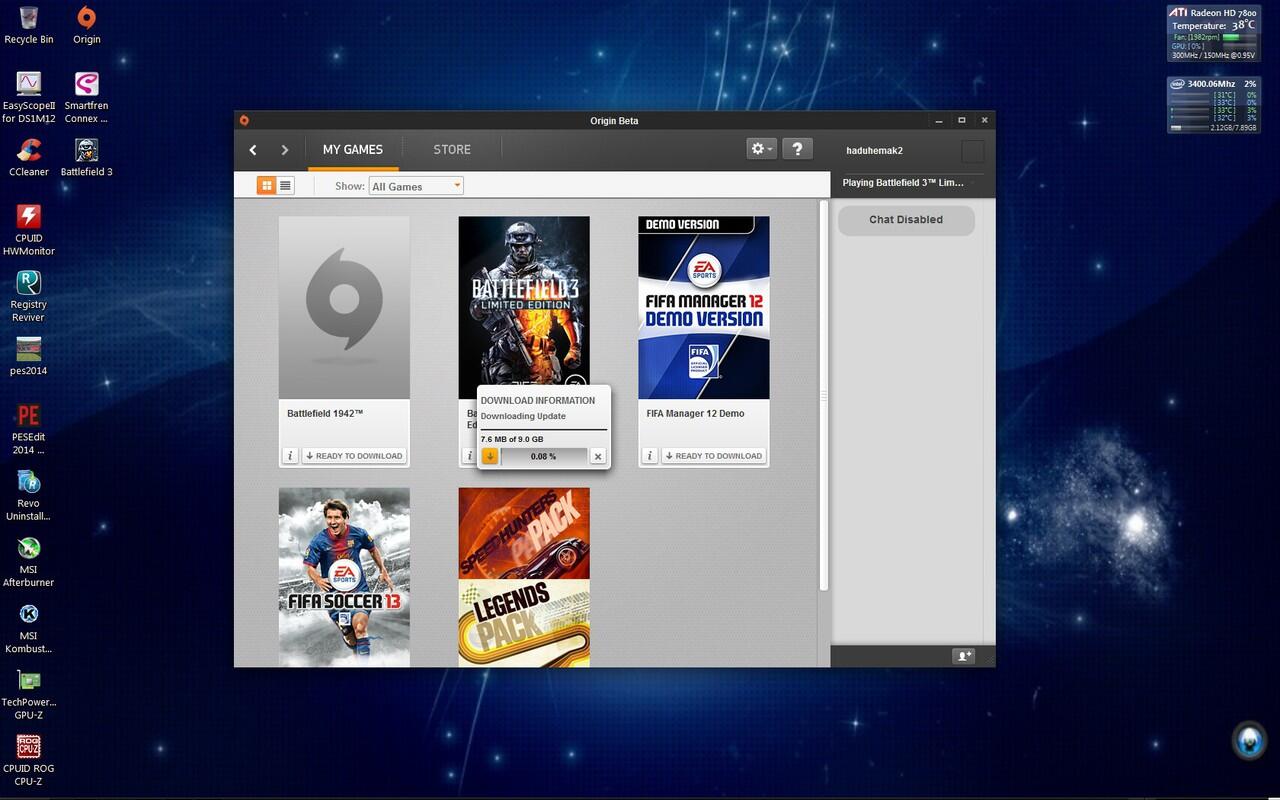This screenshot has width=1280, height=800.
Task: Open Revo Uninstaller desktop icon
Action: 29,495
